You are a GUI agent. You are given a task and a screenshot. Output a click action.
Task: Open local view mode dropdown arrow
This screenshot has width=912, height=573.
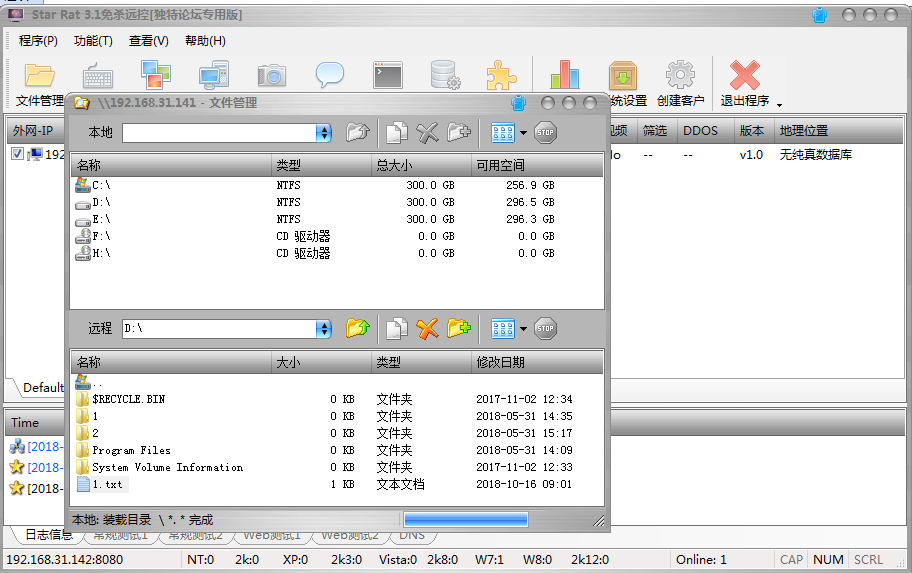point(523,133)
